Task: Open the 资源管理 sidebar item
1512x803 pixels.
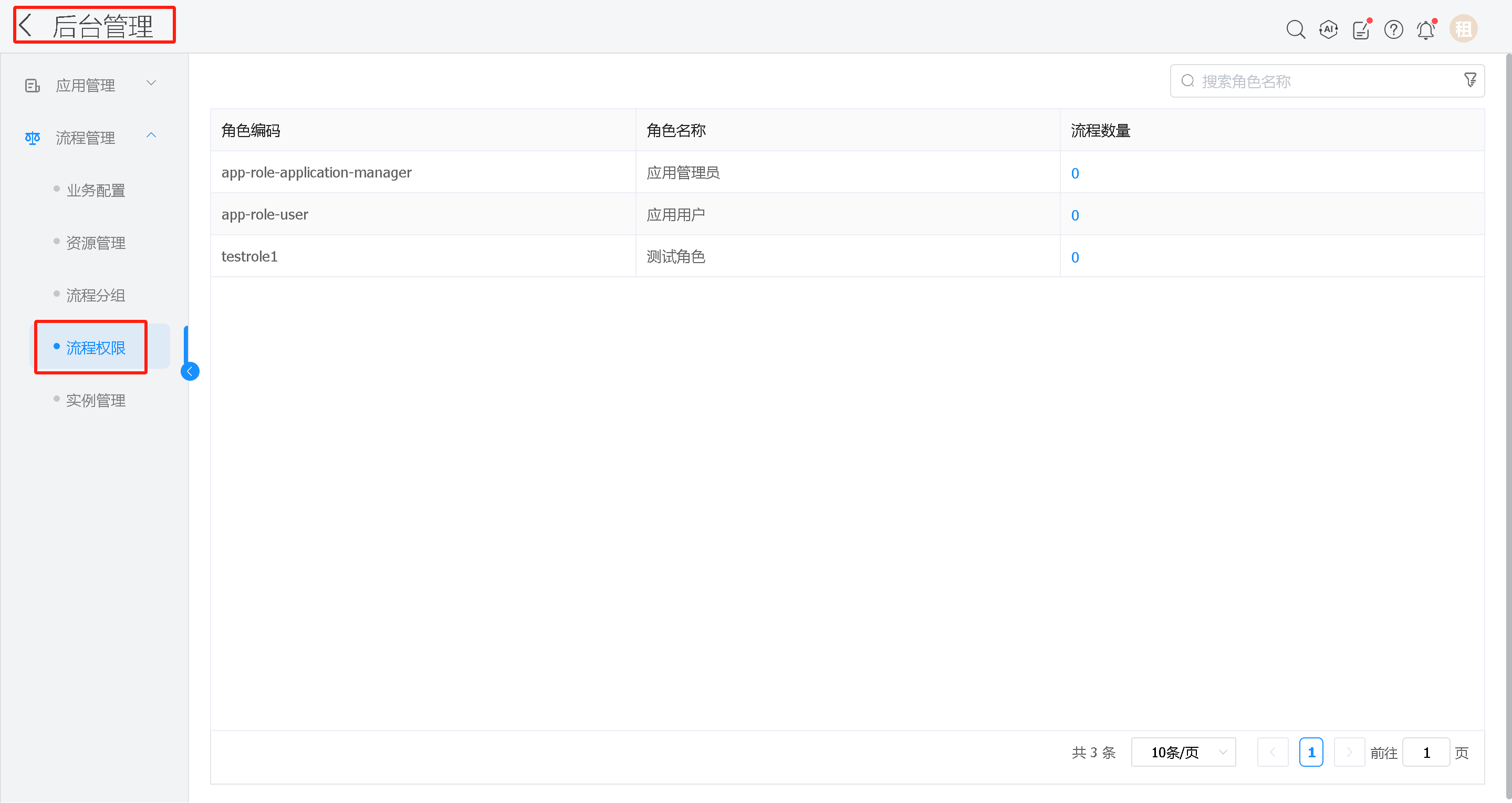Action: click(96, 243)
